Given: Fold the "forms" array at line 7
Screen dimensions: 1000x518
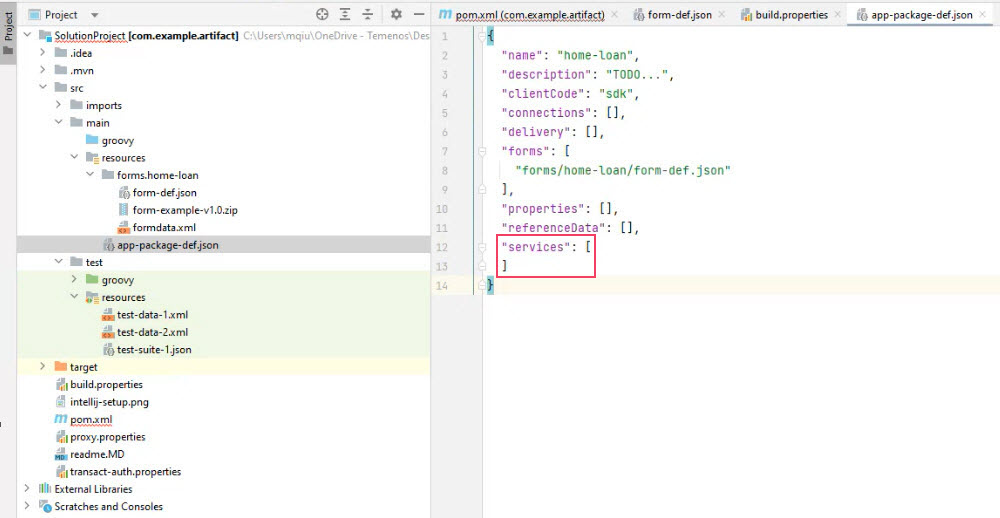Looking at the screenshot, I should (483, 151).
